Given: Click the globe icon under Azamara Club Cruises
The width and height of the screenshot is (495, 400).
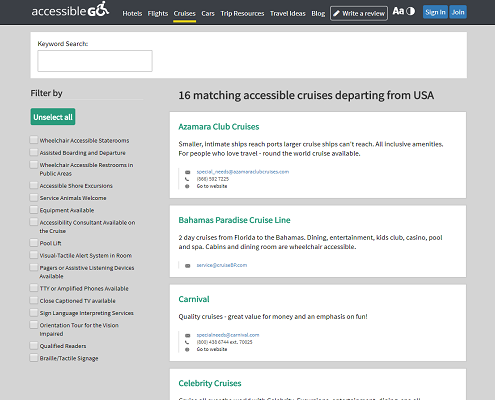Looking at the screenshot, I should [187, 186].
